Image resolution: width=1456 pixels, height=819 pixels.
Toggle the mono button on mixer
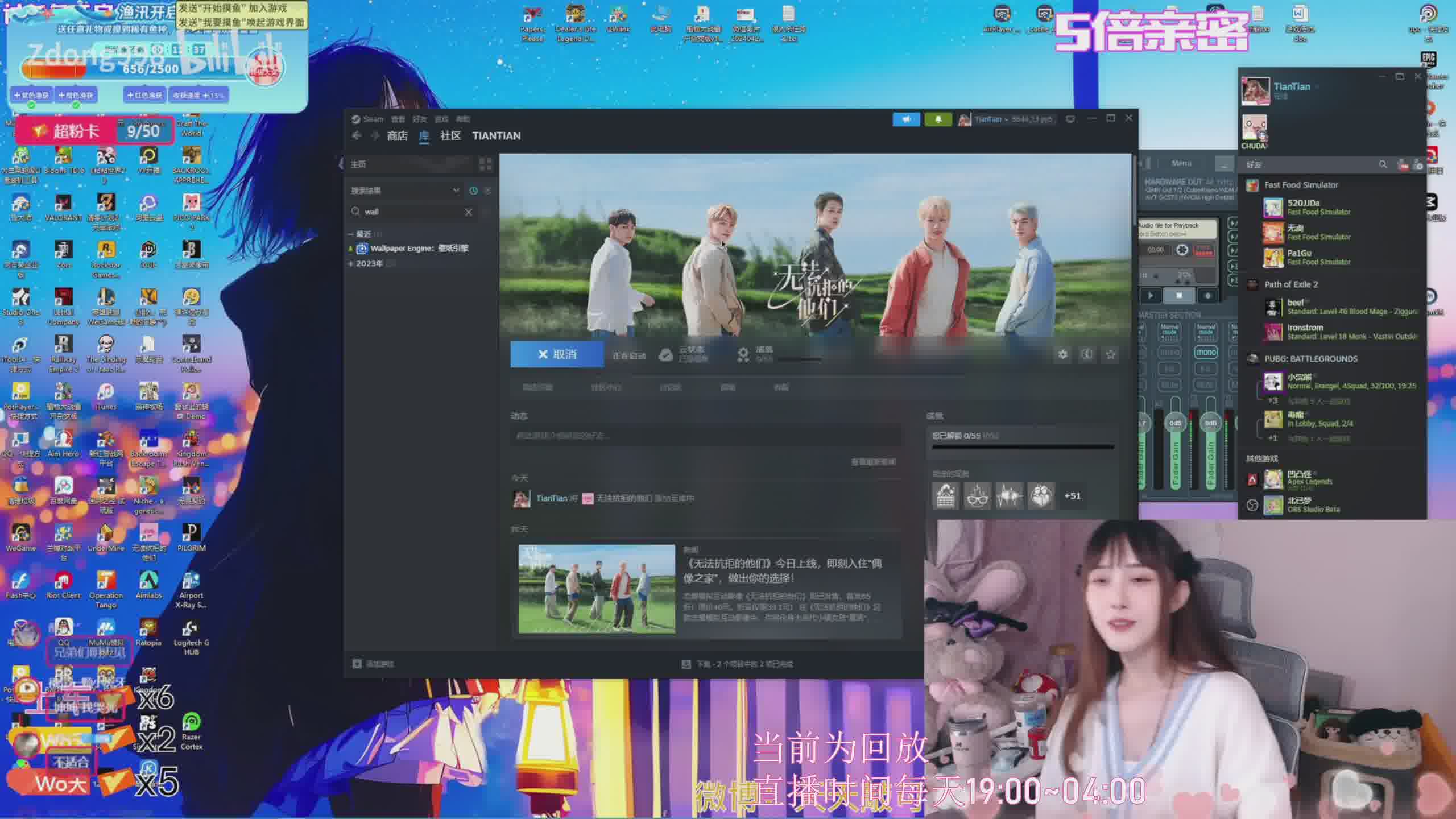coord(1206,352)
